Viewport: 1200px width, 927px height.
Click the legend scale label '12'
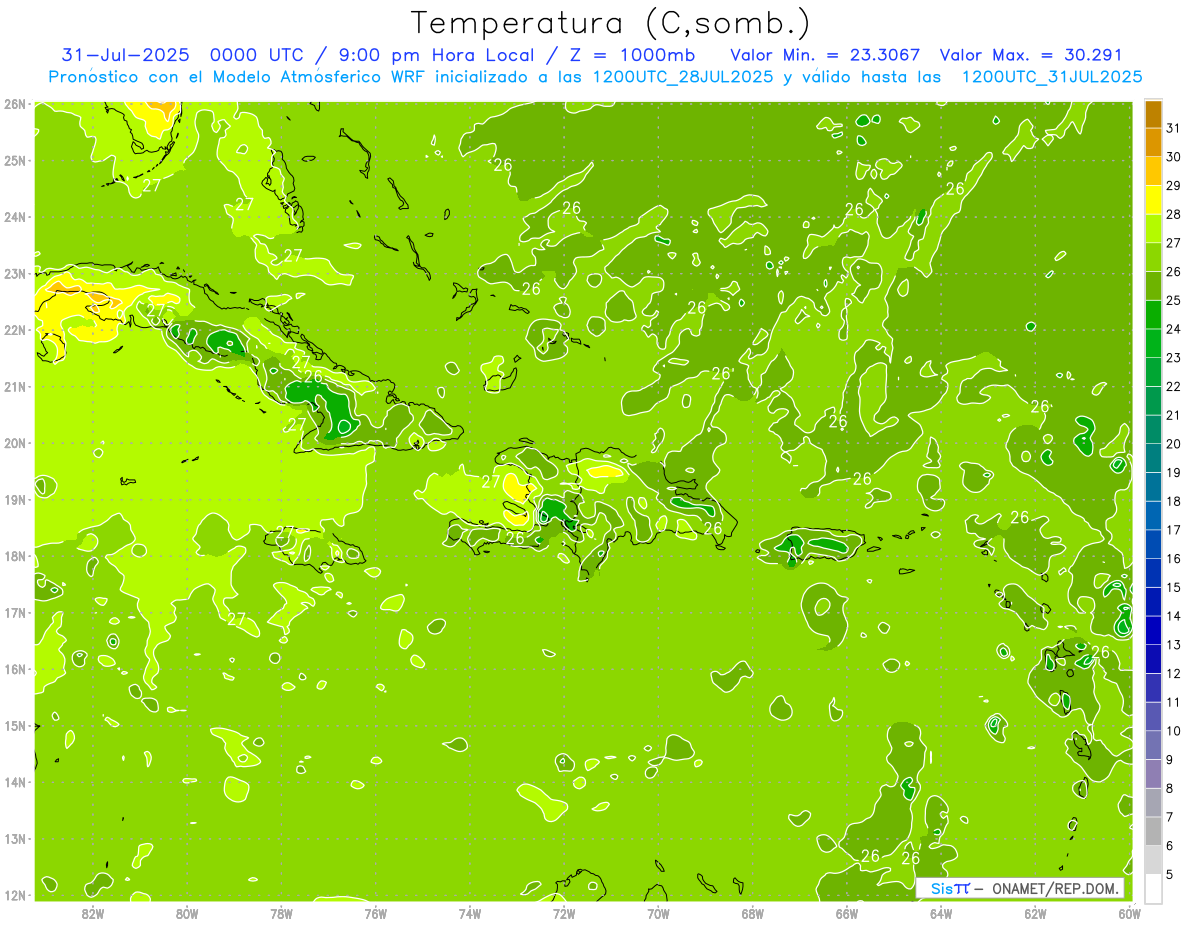click(1173, 673)
